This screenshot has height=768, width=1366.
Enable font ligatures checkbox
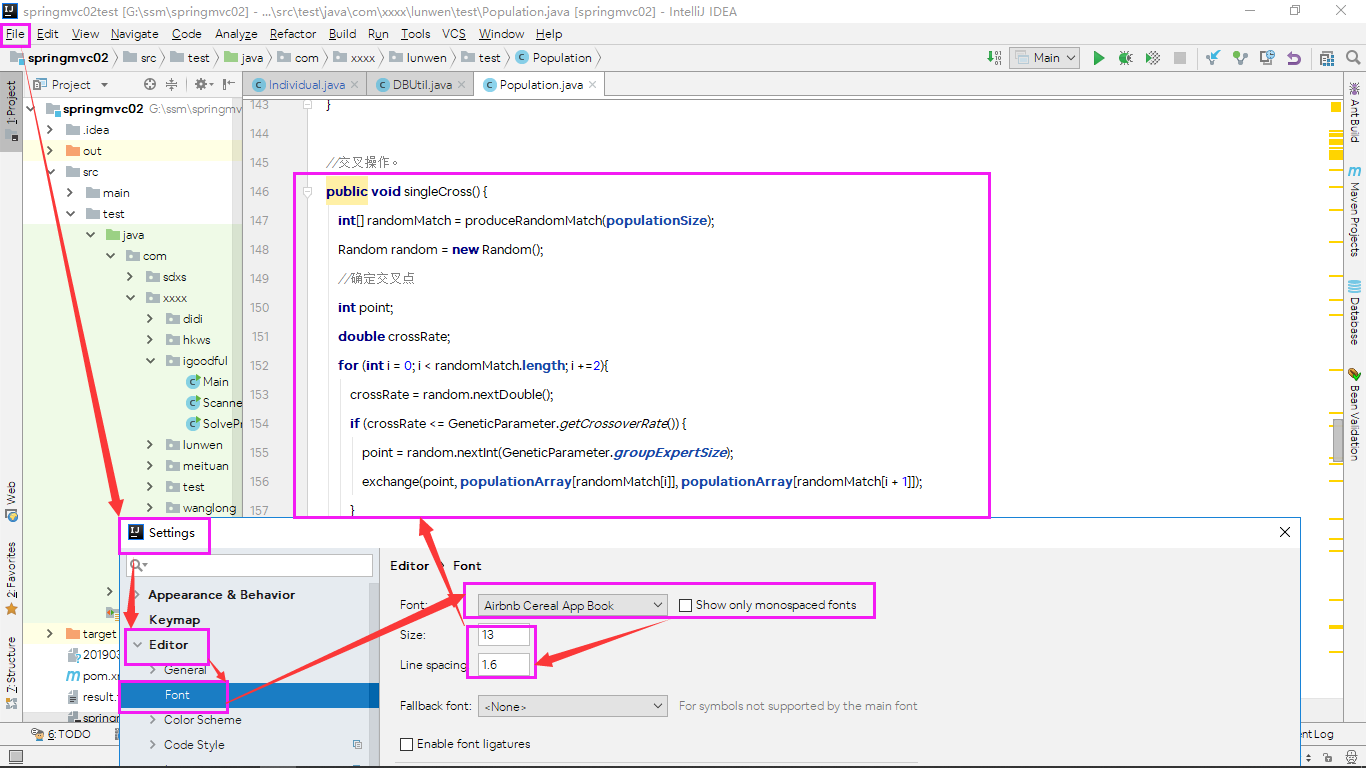point(406,744)
